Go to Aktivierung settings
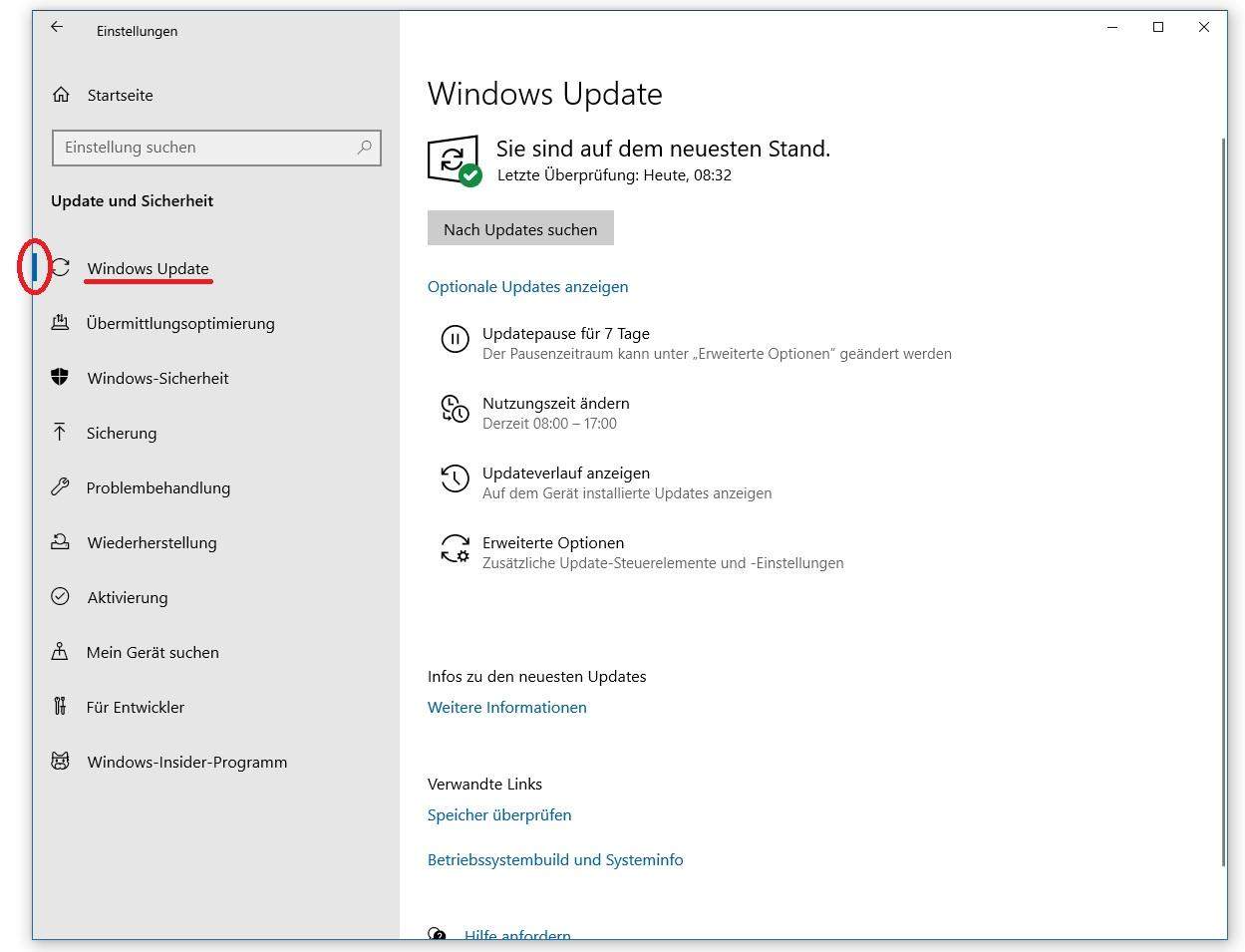The image size is (1245, 952). (x=127, y=597)
